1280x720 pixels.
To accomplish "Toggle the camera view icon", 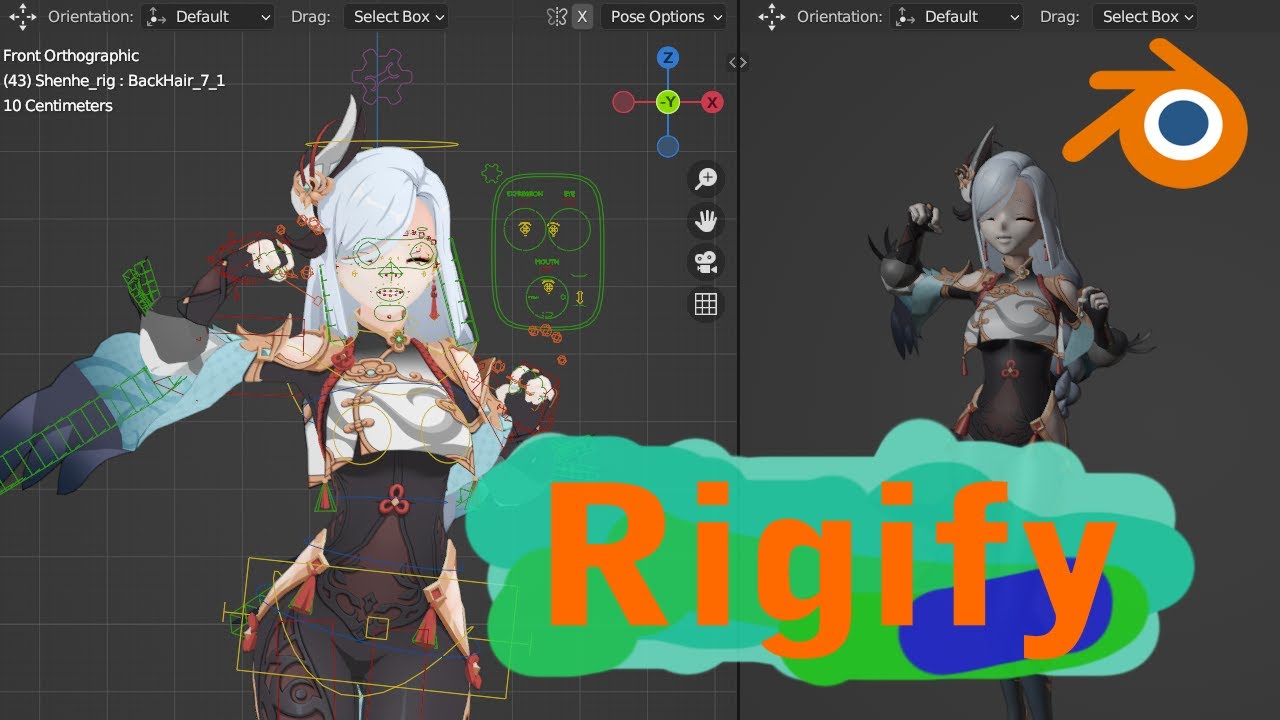I will [706, 263].
